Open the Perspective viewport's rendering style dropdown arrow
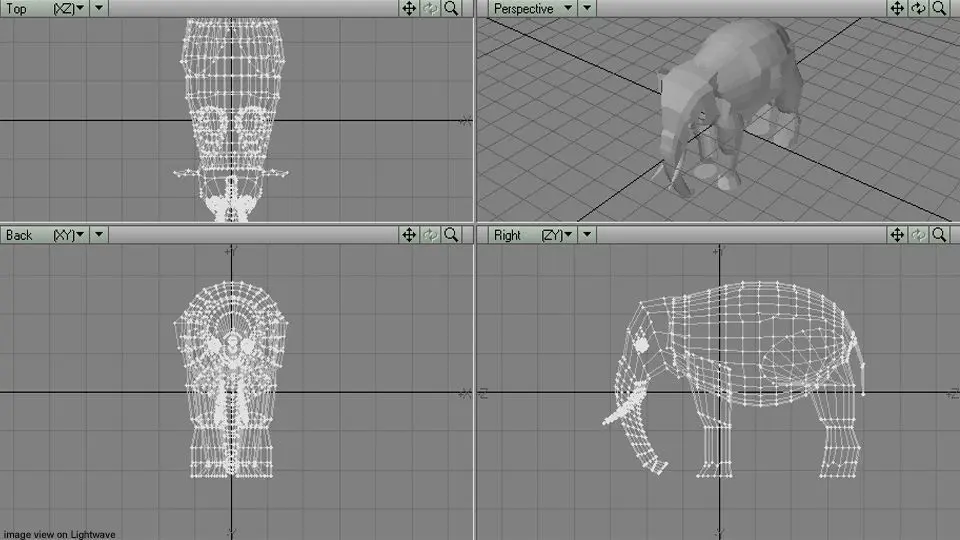 (x=587, y=9)
